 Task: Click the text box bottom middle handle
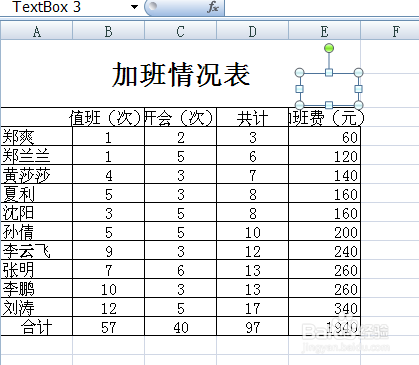click(x=329, y=105)
